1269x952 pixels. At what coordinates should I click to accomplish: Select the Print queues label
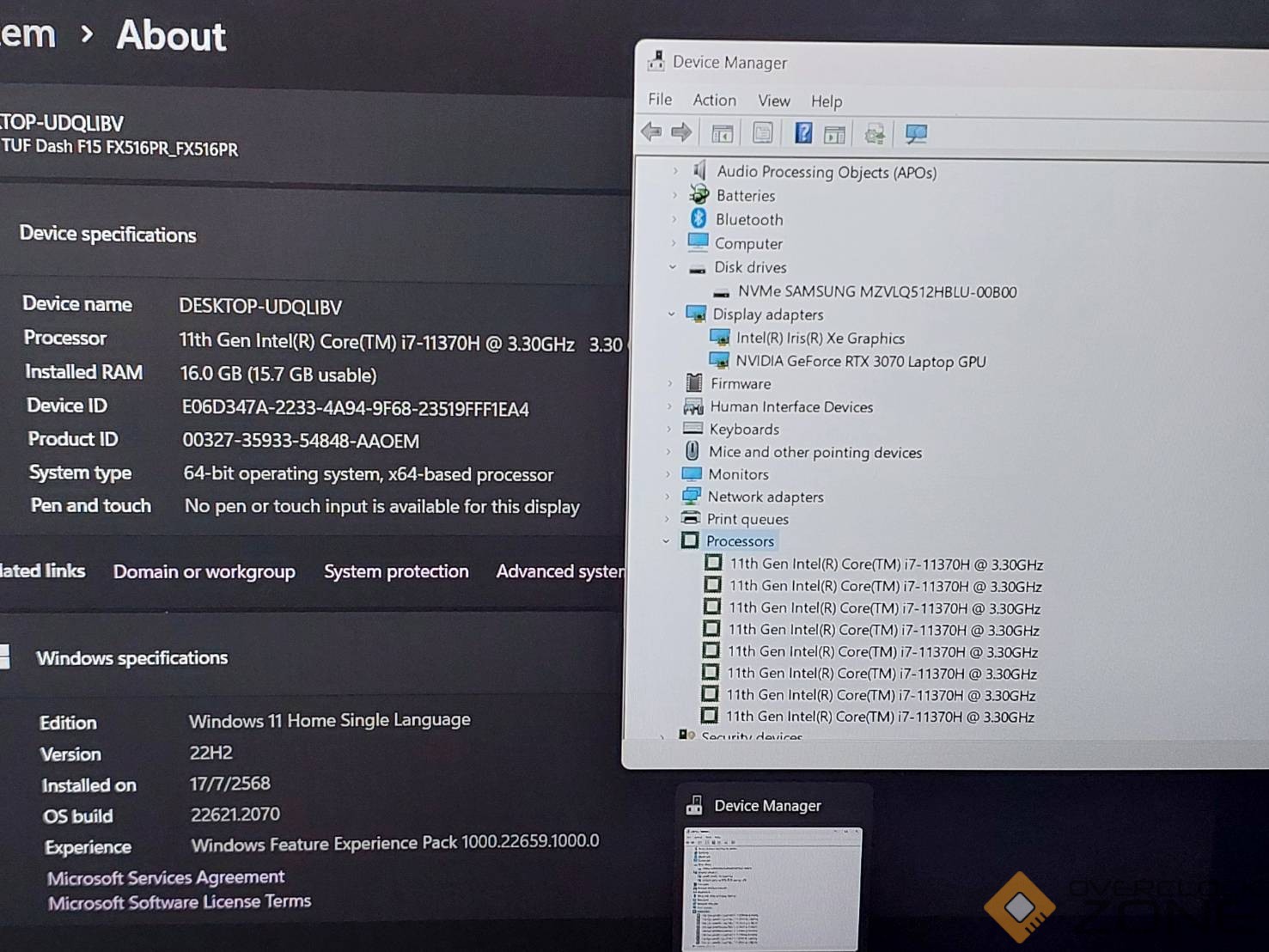click(x=747, y=519)
